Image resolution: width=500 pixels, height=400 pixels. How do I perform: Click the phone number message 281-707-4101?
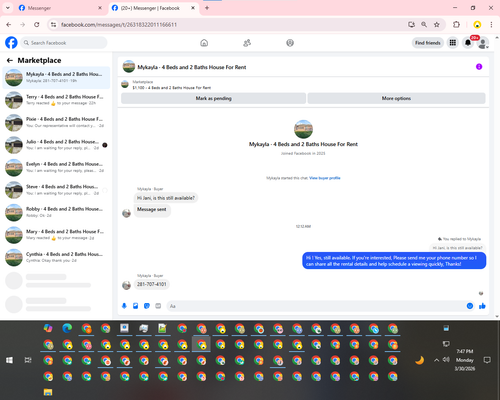[x=152, y=284]
